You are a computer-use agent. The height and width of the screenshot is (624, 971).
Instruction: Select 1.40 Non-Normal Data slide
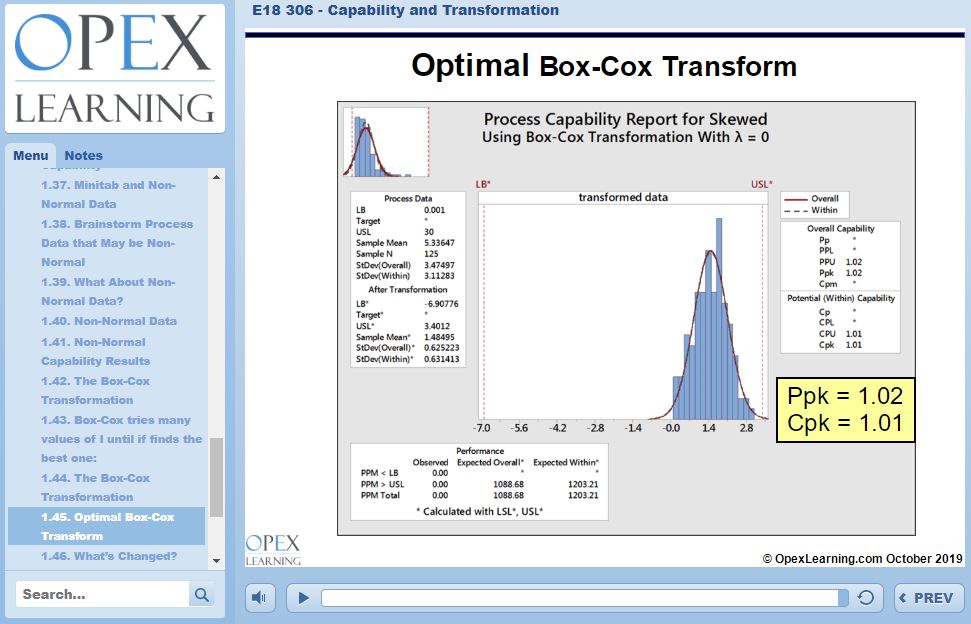109,321
